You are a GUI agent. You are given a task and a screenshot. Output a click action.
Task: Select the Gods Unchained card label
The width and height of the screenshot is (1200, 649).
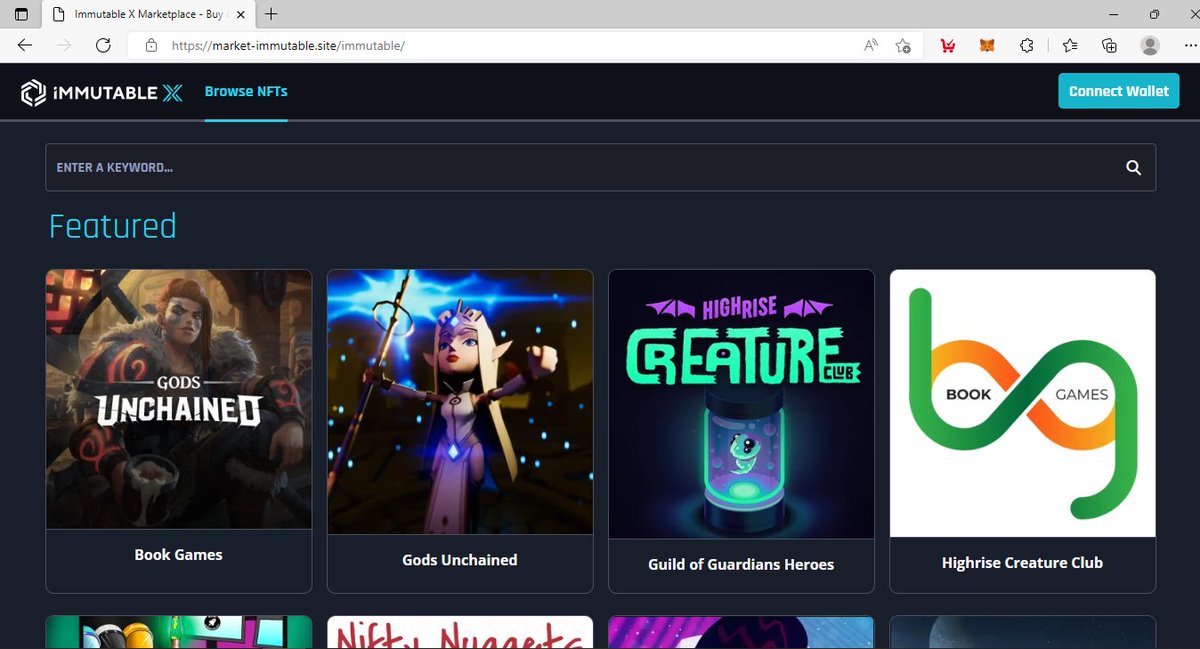point(460,560)
